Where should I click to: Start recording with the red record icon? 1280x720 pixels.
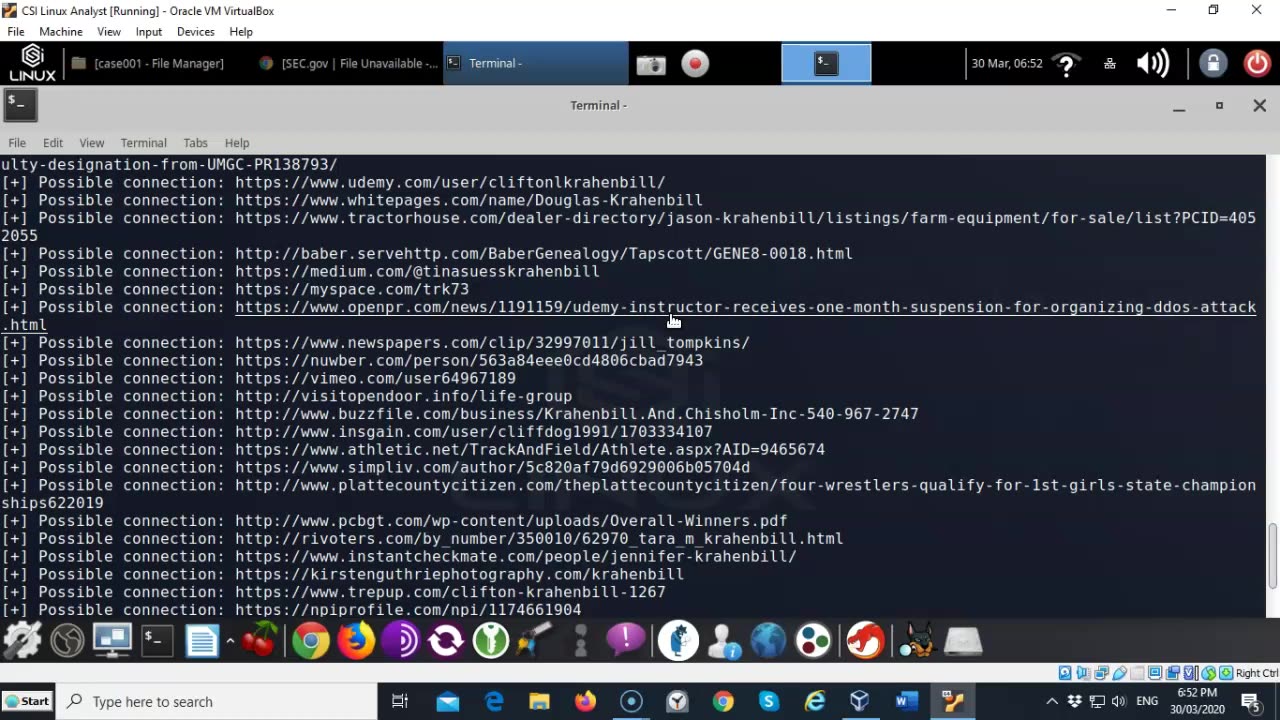pos(695,64)
